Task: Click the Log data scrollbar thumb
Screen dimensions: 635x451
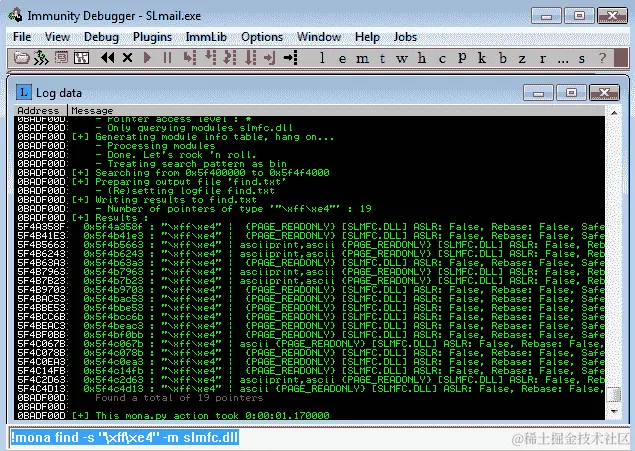Action: click(x=614, y=394)
